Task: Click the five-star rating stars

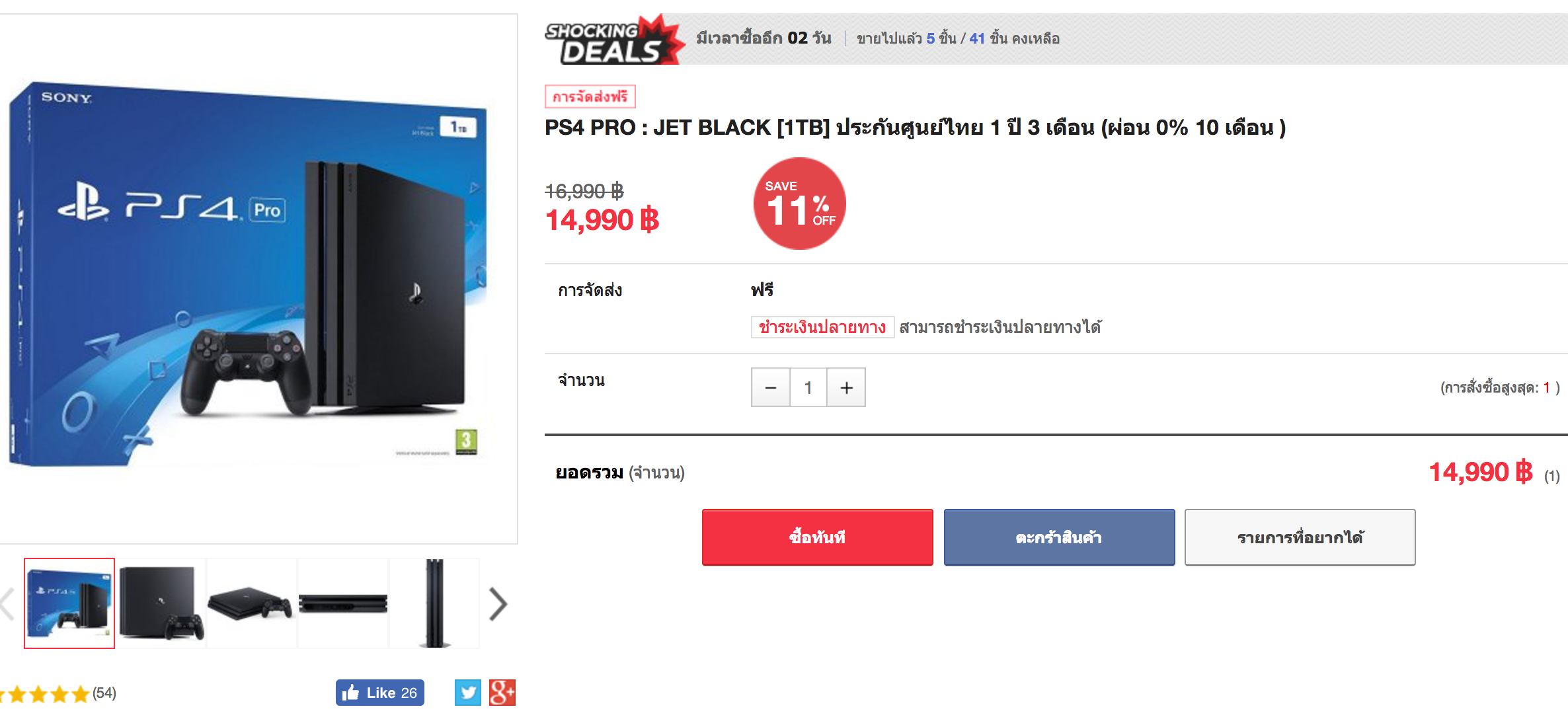Action: pos(45,694)
